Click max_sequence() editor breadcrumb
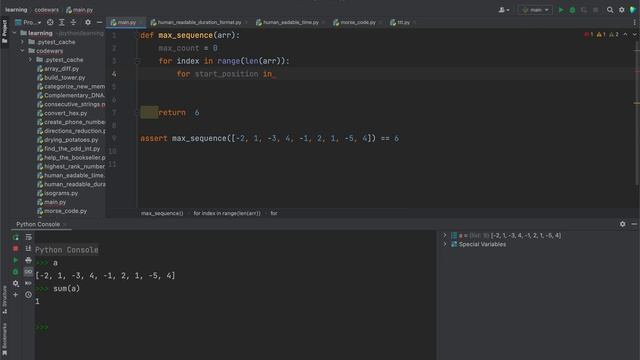The image size is (640, 360). pos(162,213)
